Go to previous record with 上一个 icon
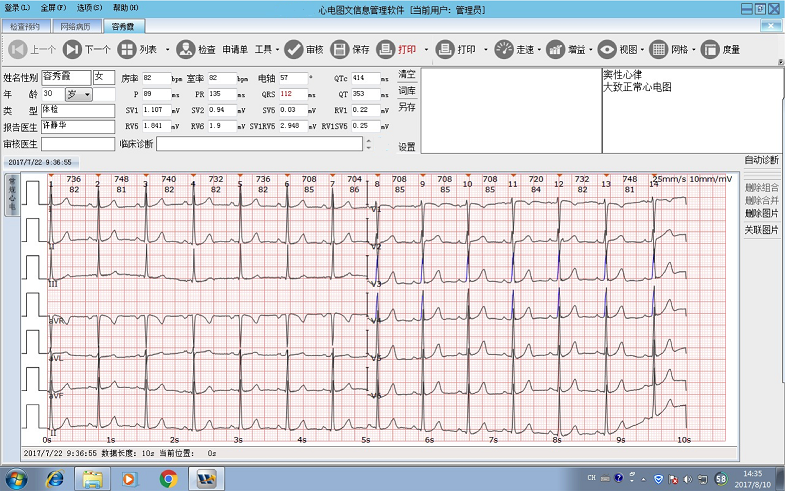This screenshot has height=491, width=785. tap(18, 49)
